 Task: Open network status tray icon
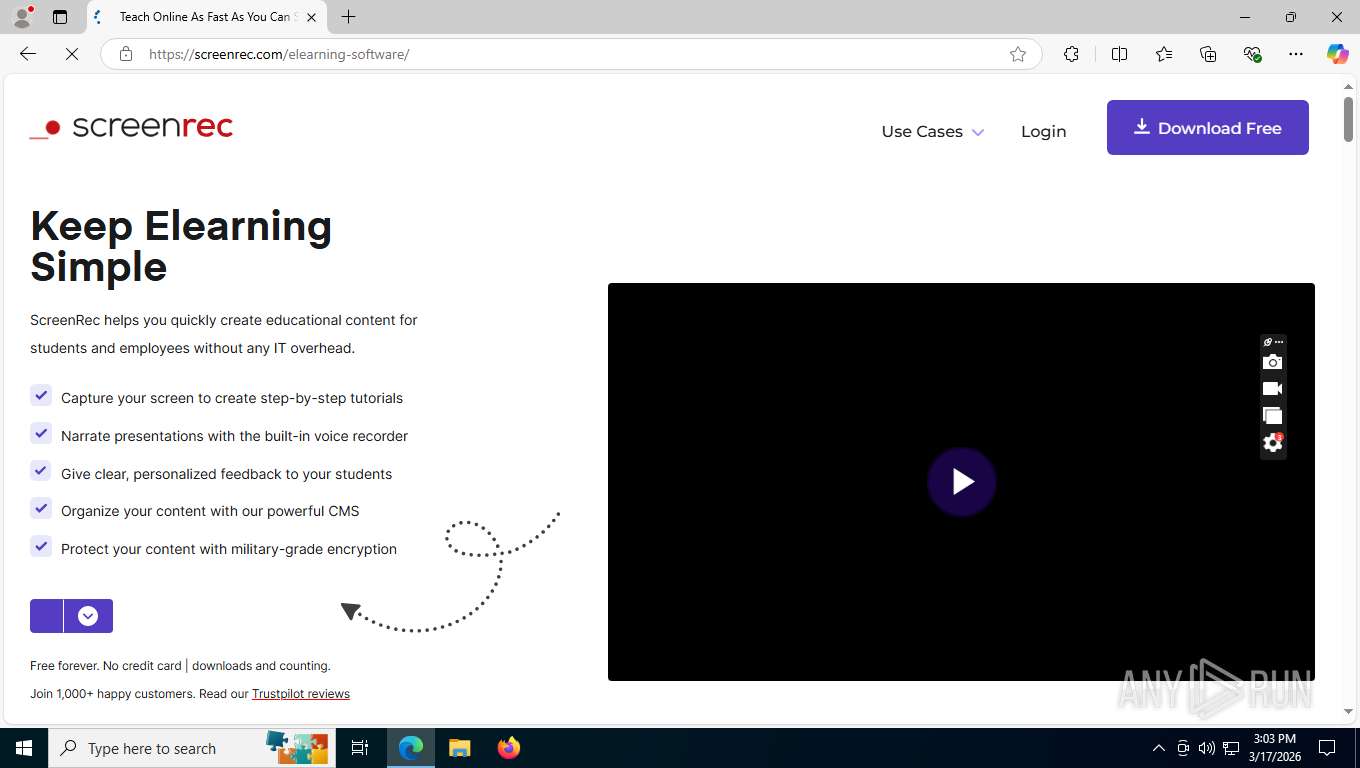tap(1231, 748)
